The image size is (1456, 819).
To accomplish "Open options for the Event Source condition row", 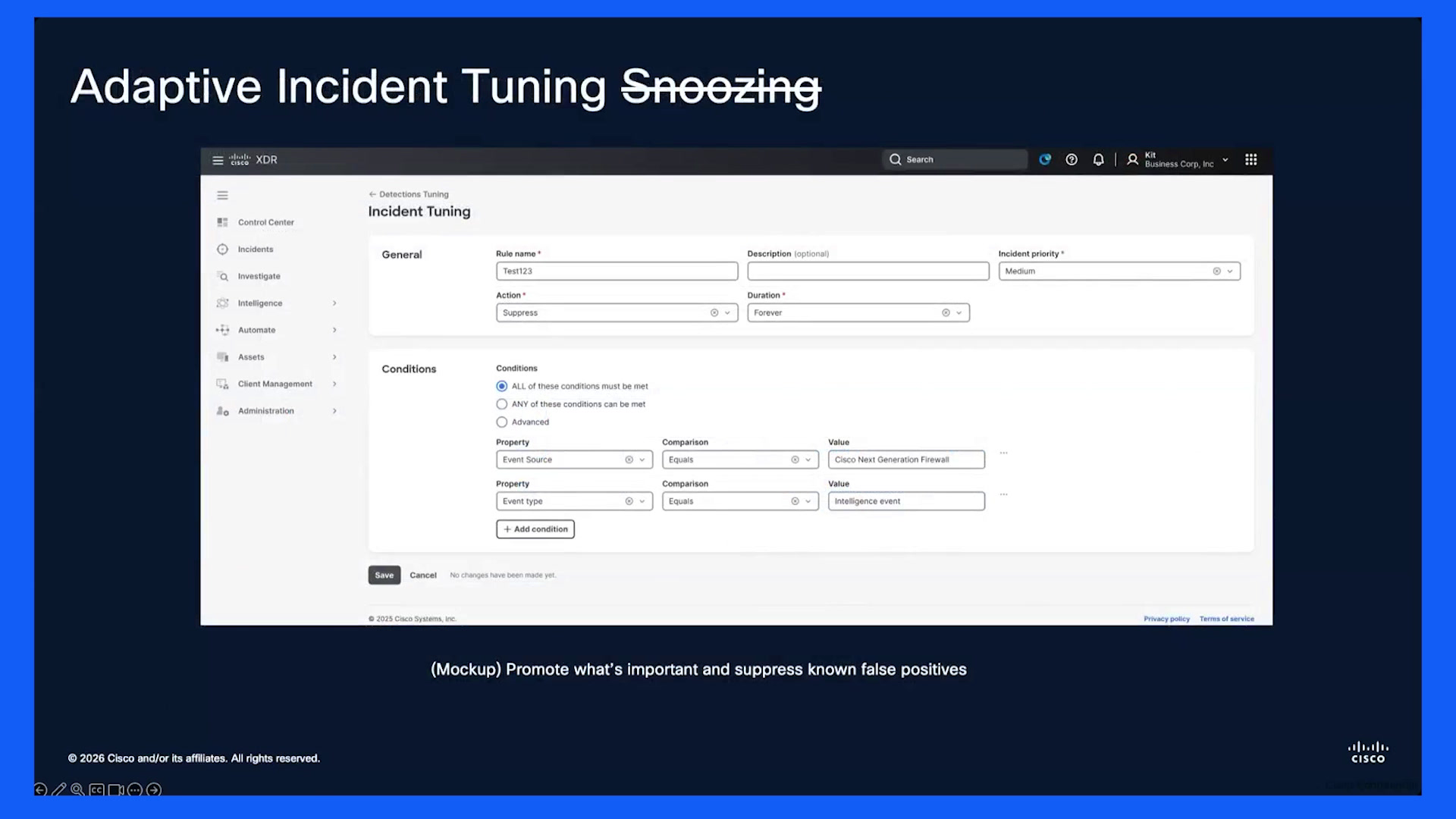I will 1003,453.
